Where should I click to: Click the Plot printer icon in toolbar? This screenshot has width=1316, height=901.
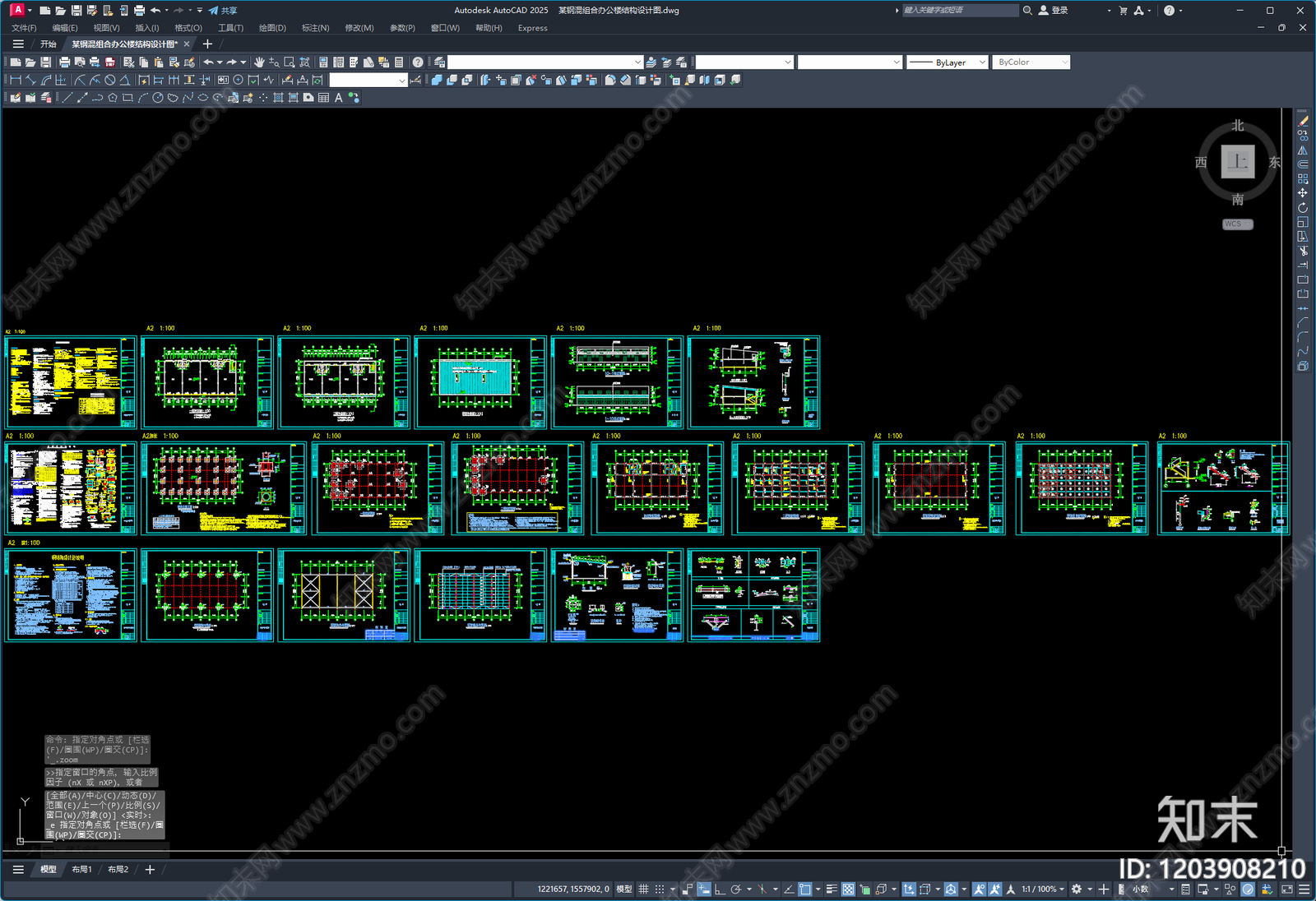(x=64, y=62)
